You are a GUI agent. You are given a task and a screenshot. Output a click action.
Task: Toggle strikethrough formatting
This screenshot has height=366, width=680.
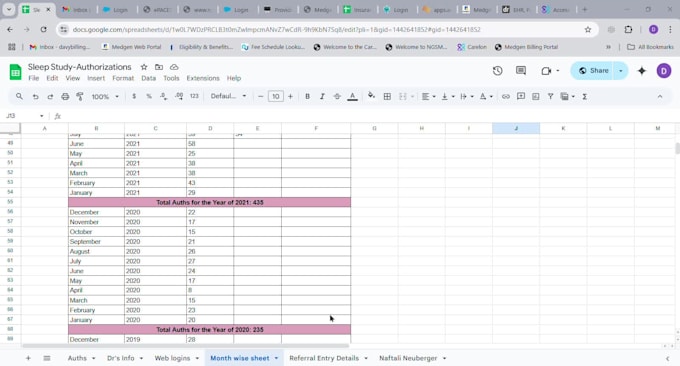pyautogui.click(x=337, y=96)
